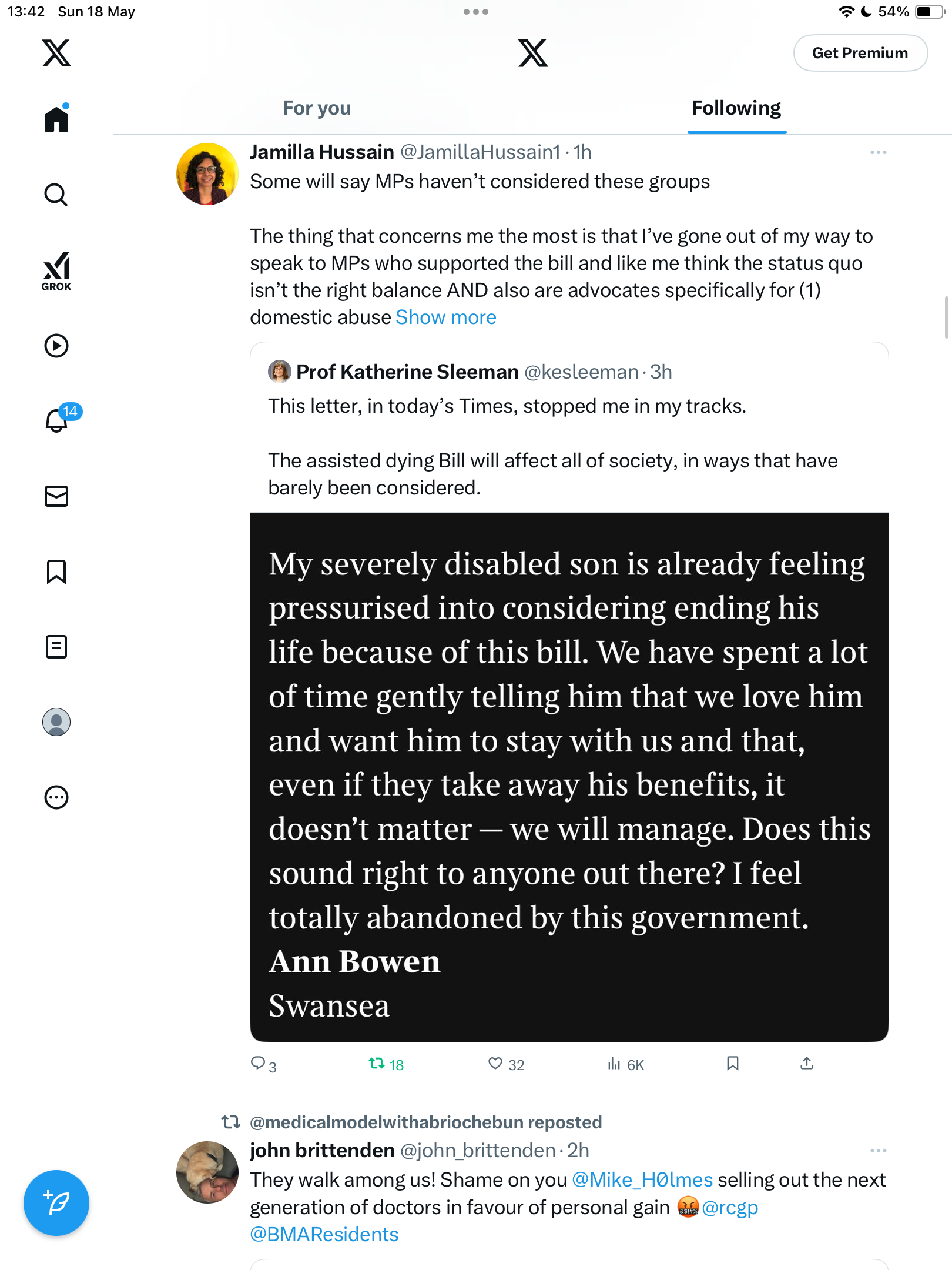
Task: Toggle repost on the post with 18 reposts
Action: pyautogui.click(x=386, y=1064)
